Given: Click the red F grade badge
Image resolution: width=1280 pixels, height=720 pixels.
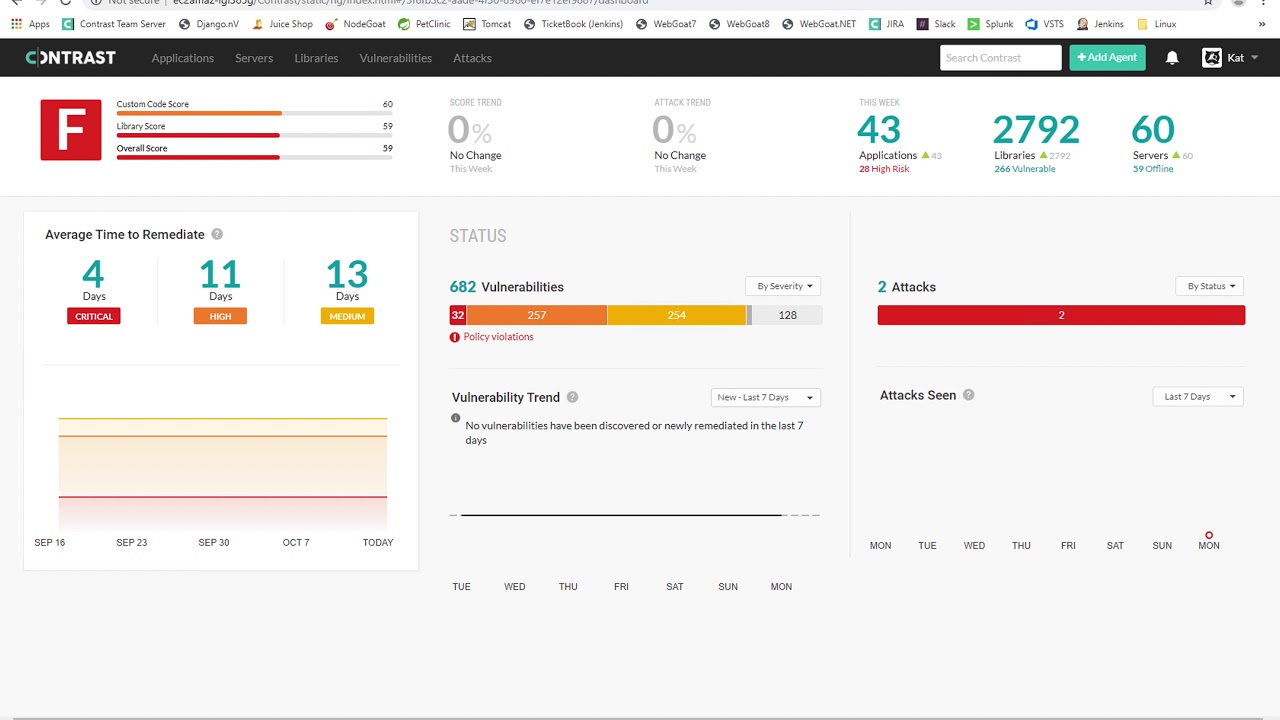Looking at the screenshot, I should (71, 130).
